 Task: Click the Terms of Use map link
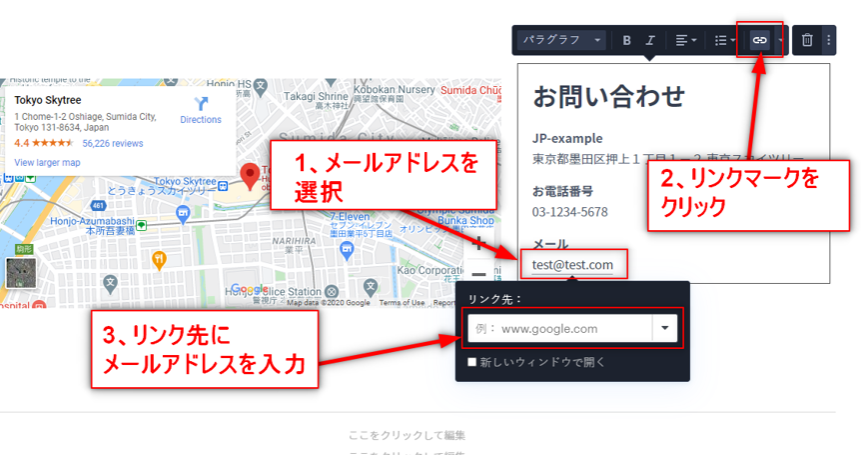tap(401, 303)
